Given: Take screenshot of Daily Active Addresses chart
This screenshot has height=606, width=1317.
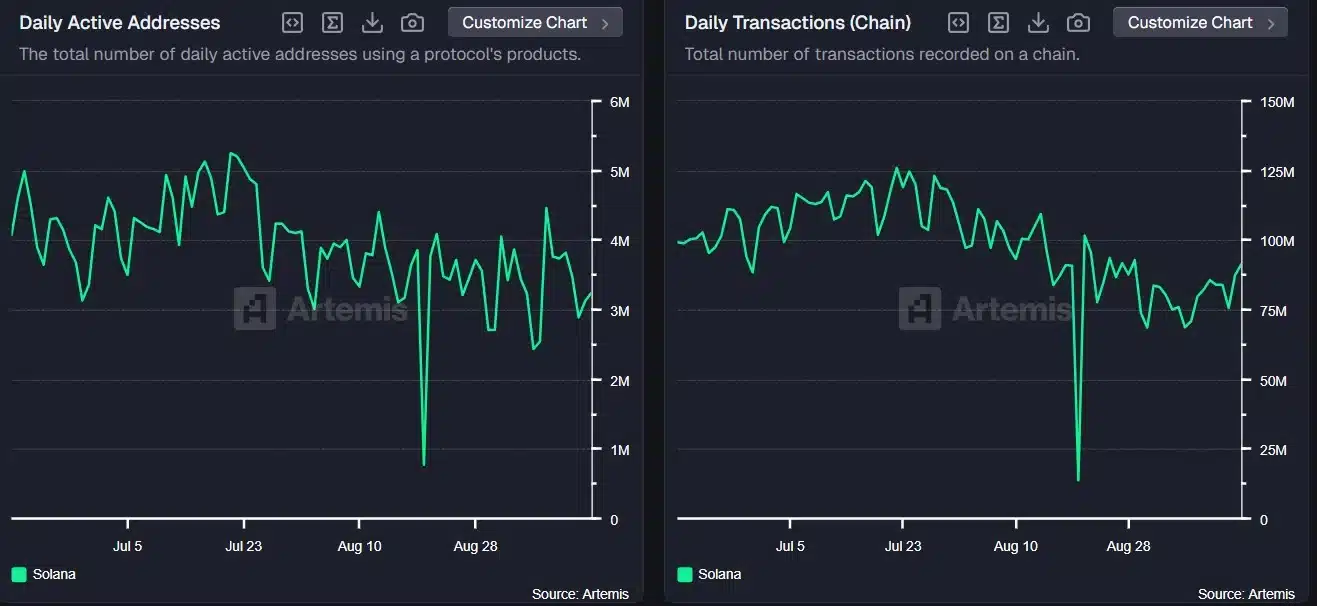Looking at the screenshot, I should pos(412,22).
